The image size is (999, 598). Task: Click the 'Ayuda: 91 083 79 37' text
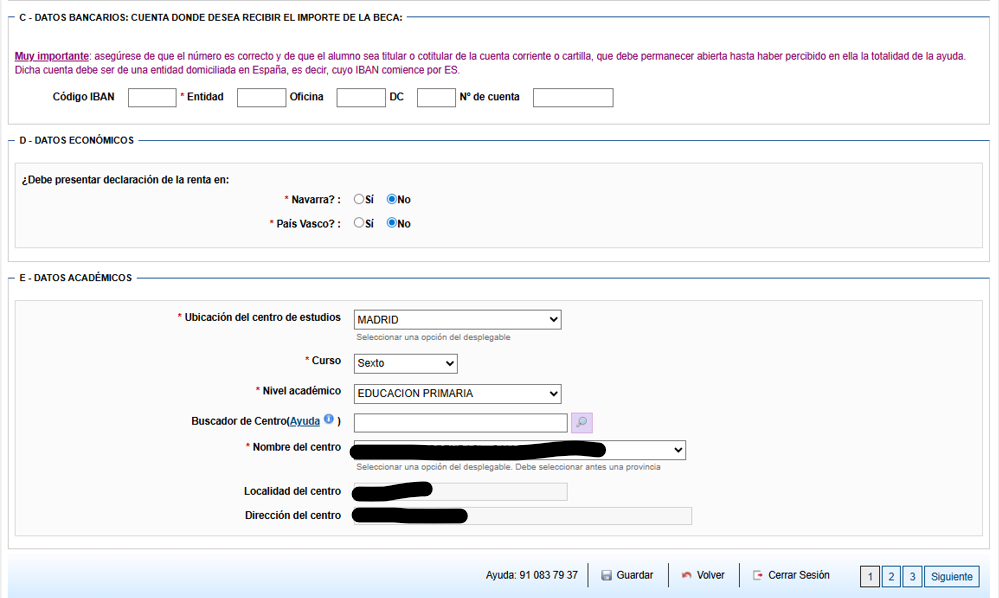click(531, 575)
